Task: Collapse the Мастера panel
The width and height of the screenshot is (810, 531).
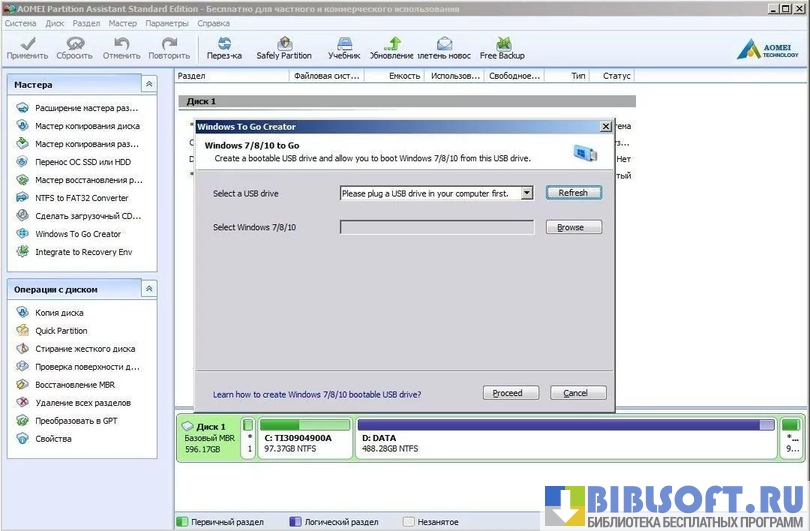Action: coord(149,85)
